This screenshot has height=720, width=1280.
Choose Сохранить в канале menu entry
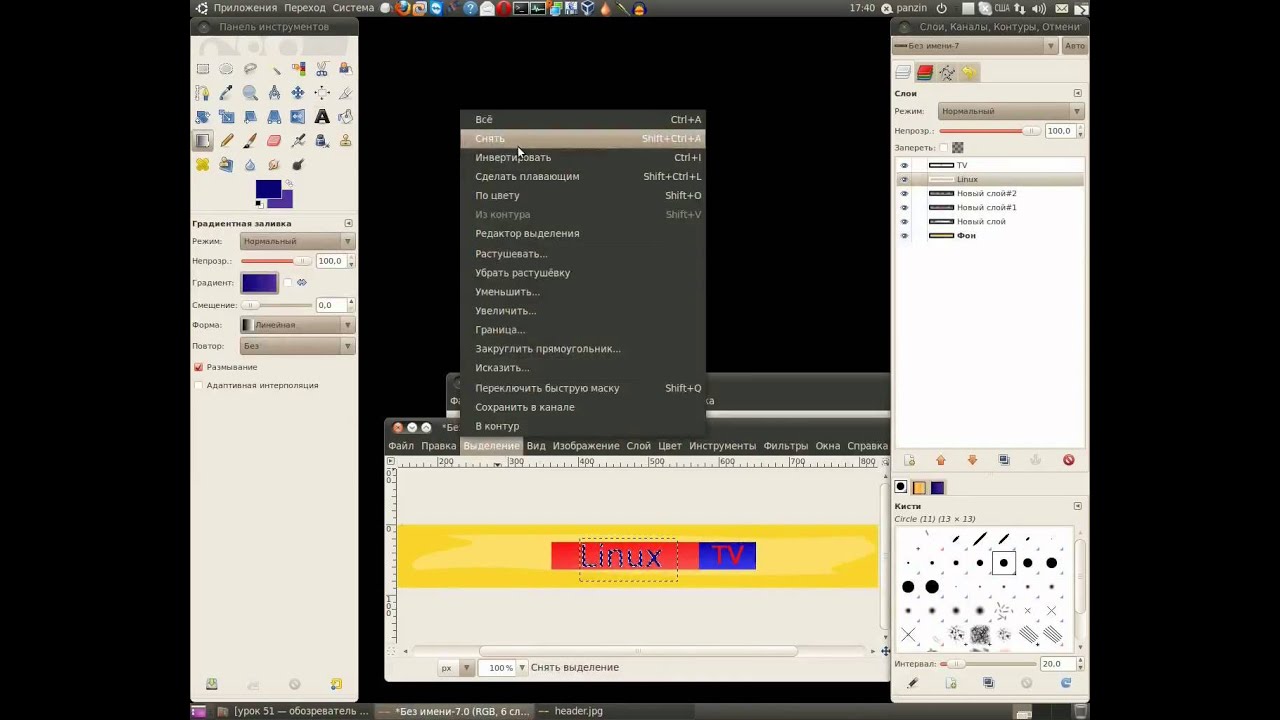coord(583,407)
